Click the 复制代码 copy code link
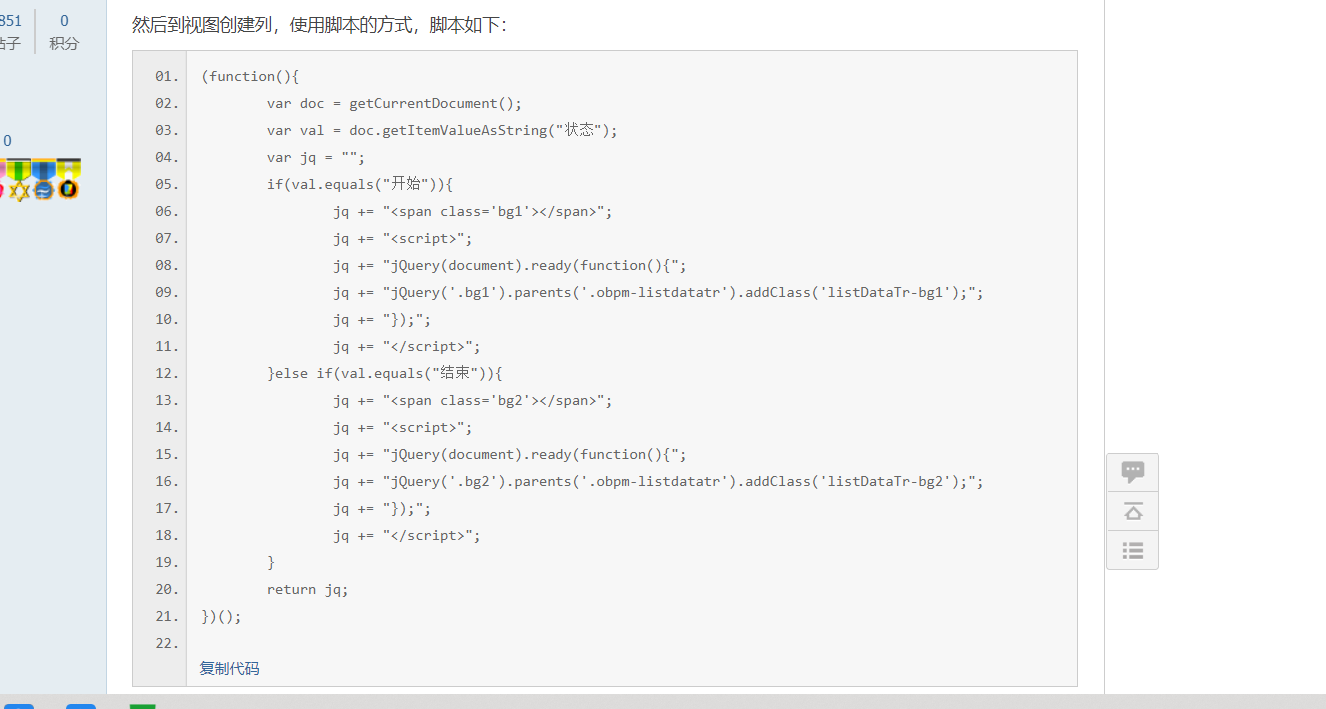This screenshot has width=1326, height=709. coord(229,668)
